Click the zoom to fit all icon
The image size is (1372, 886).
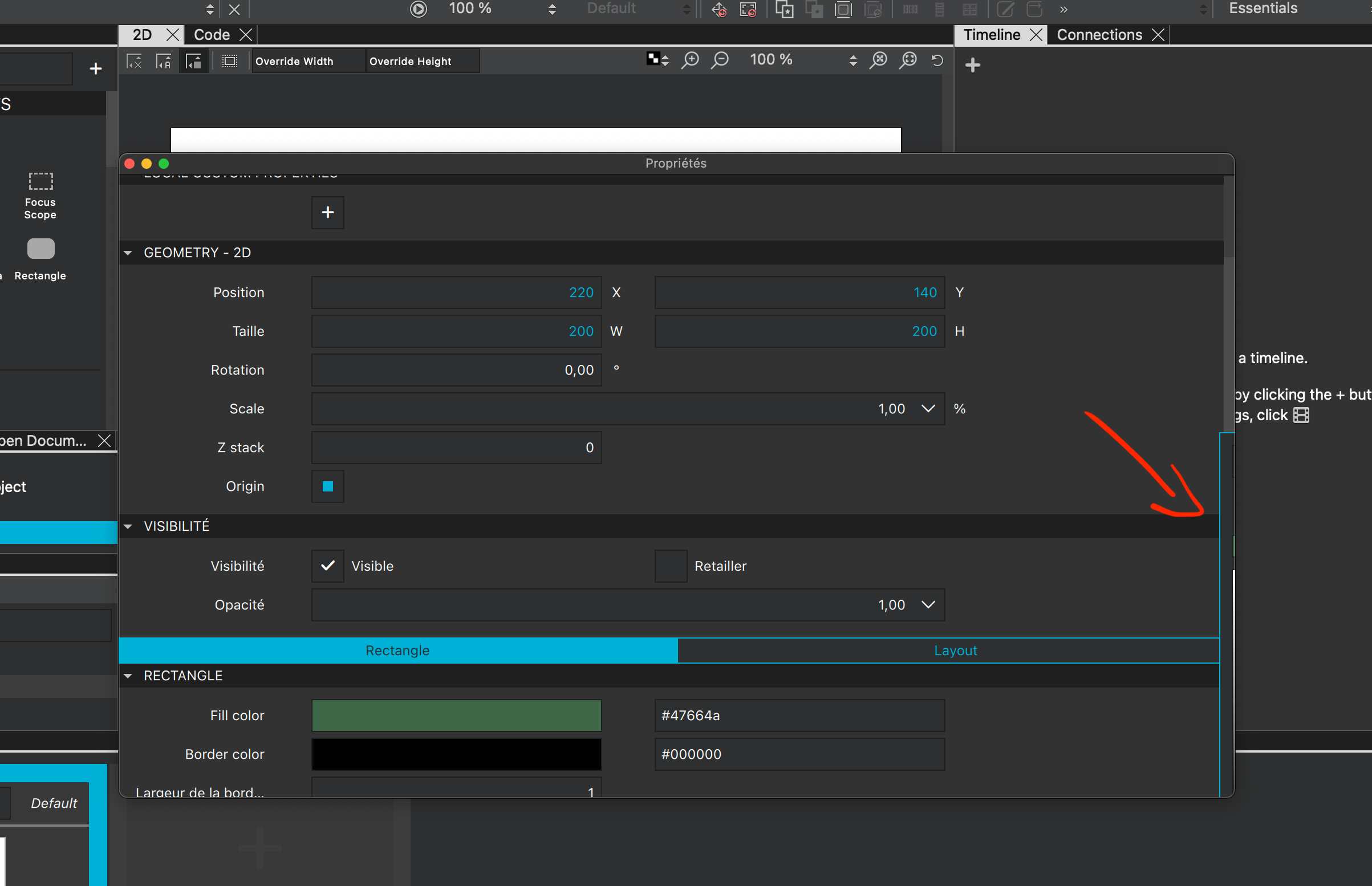(x=878, y=60)
